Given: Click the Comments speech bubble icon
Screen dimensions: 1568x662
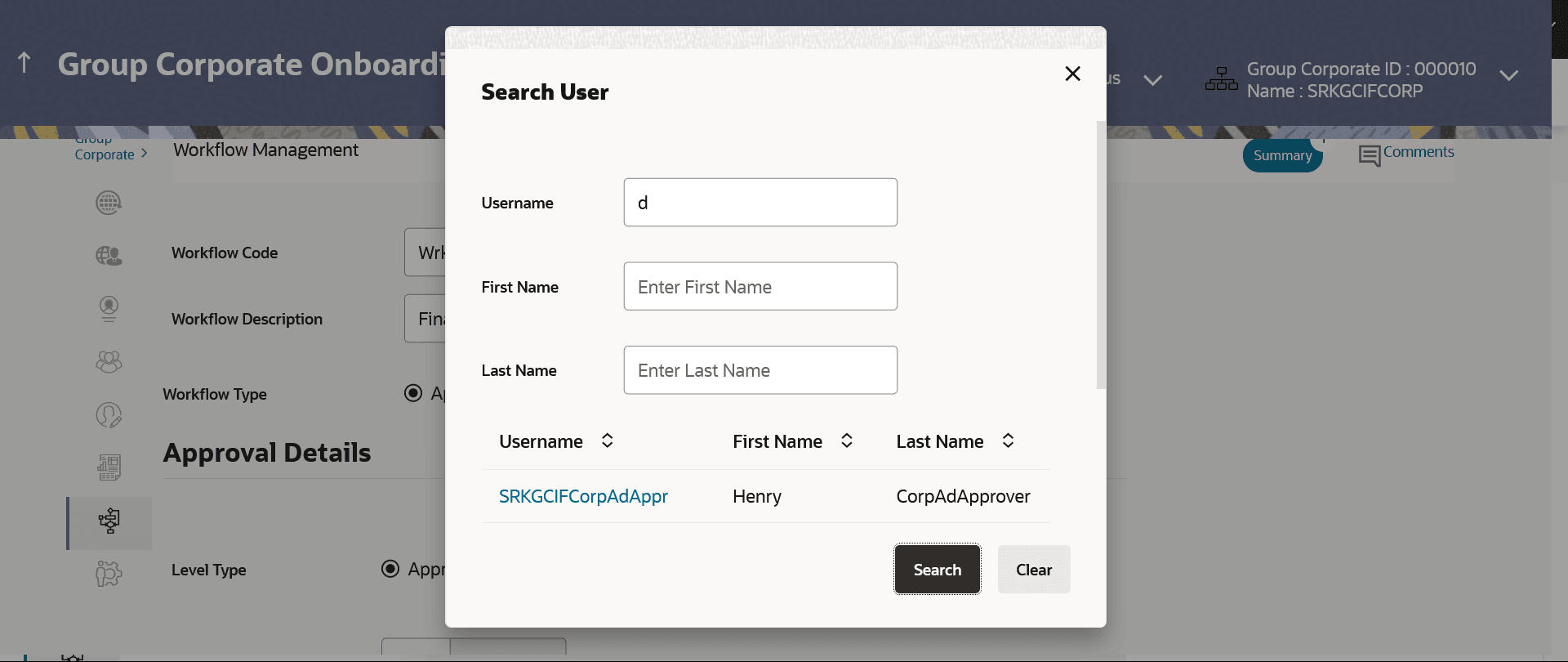Looking at the screenshot, I should [1370, 155].
